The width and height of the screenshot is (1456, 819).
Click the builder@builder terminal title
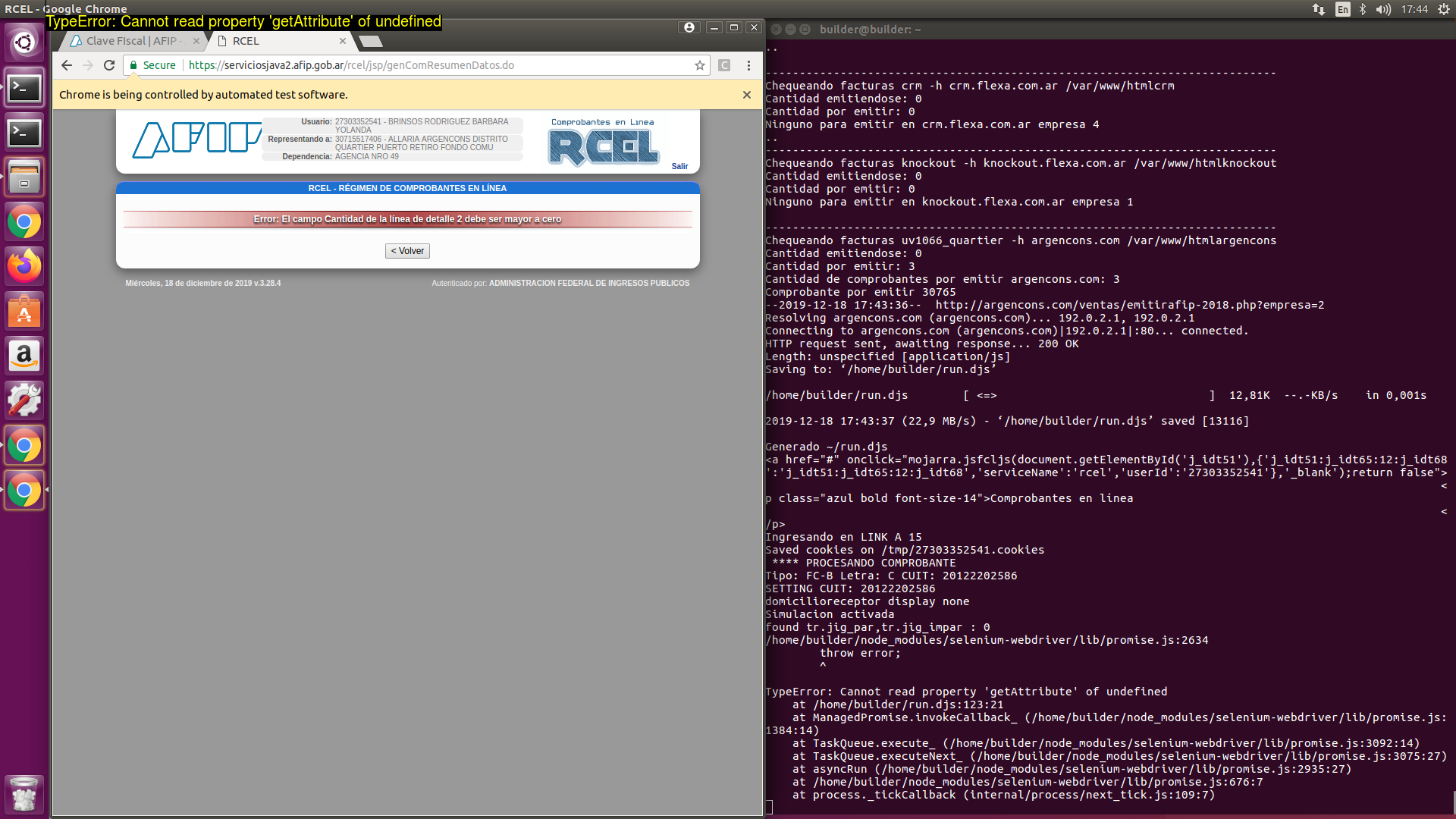click(870, 30)
